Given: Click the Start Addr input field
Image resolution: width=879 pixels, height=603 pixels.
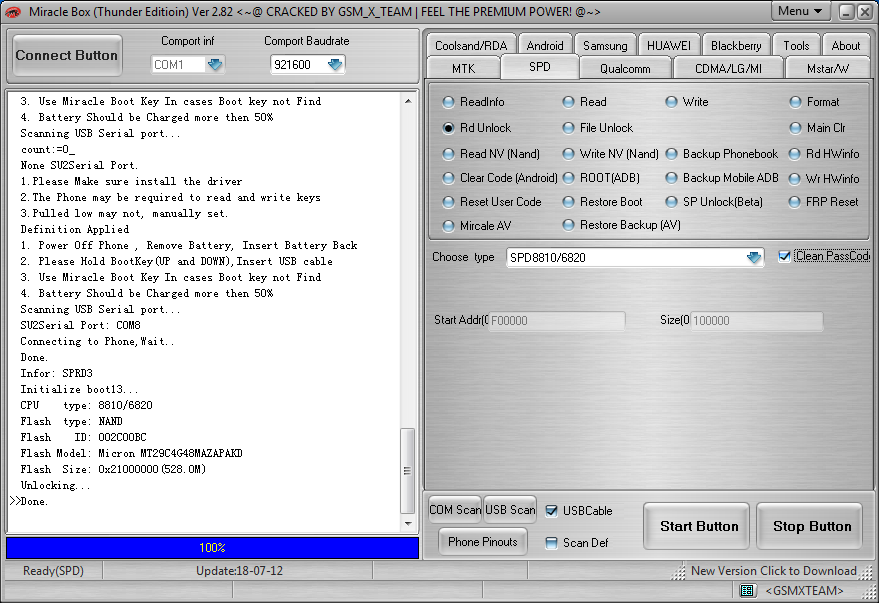Looking at the screenshot, I should 556,321.
